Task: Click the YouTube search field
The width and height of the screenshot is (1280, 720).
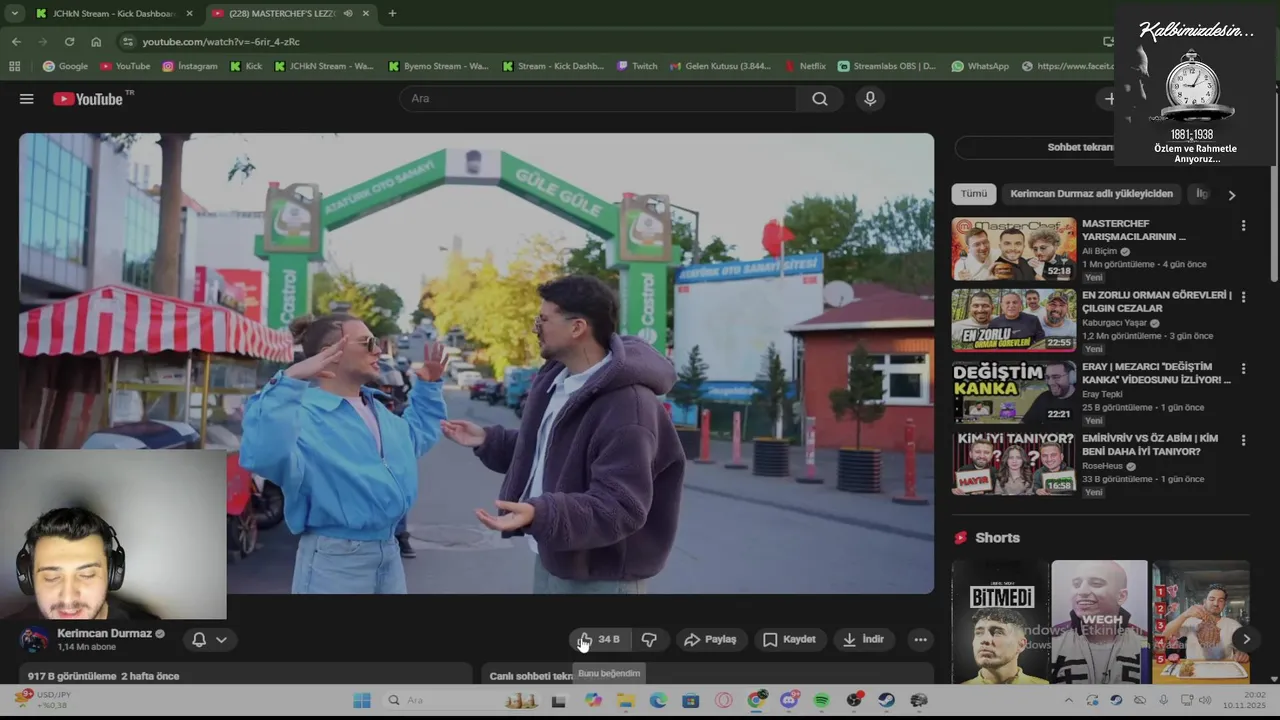Action: 598,99
